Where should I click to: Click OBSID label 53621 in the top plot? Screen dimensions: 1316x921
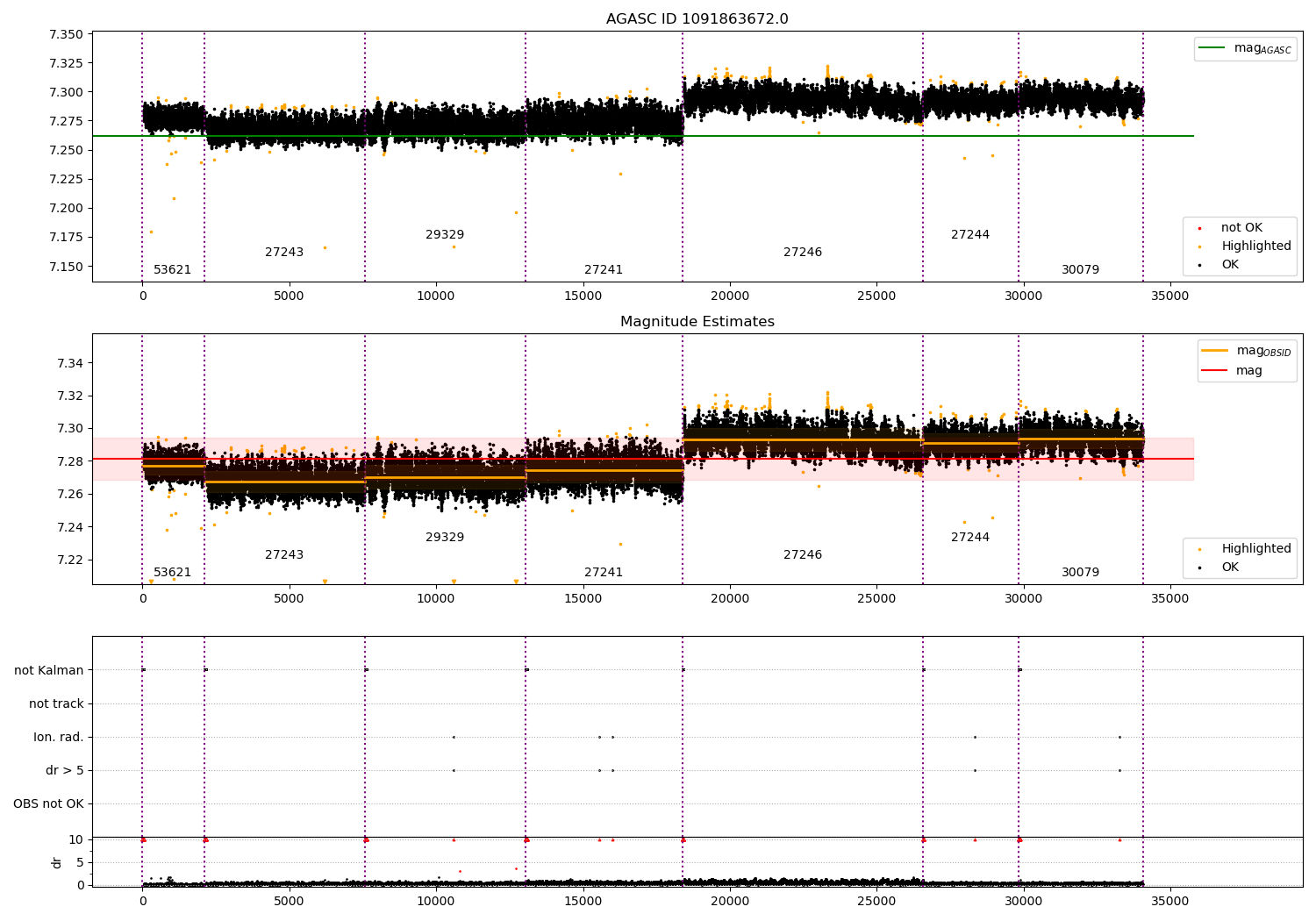(172, 269)
